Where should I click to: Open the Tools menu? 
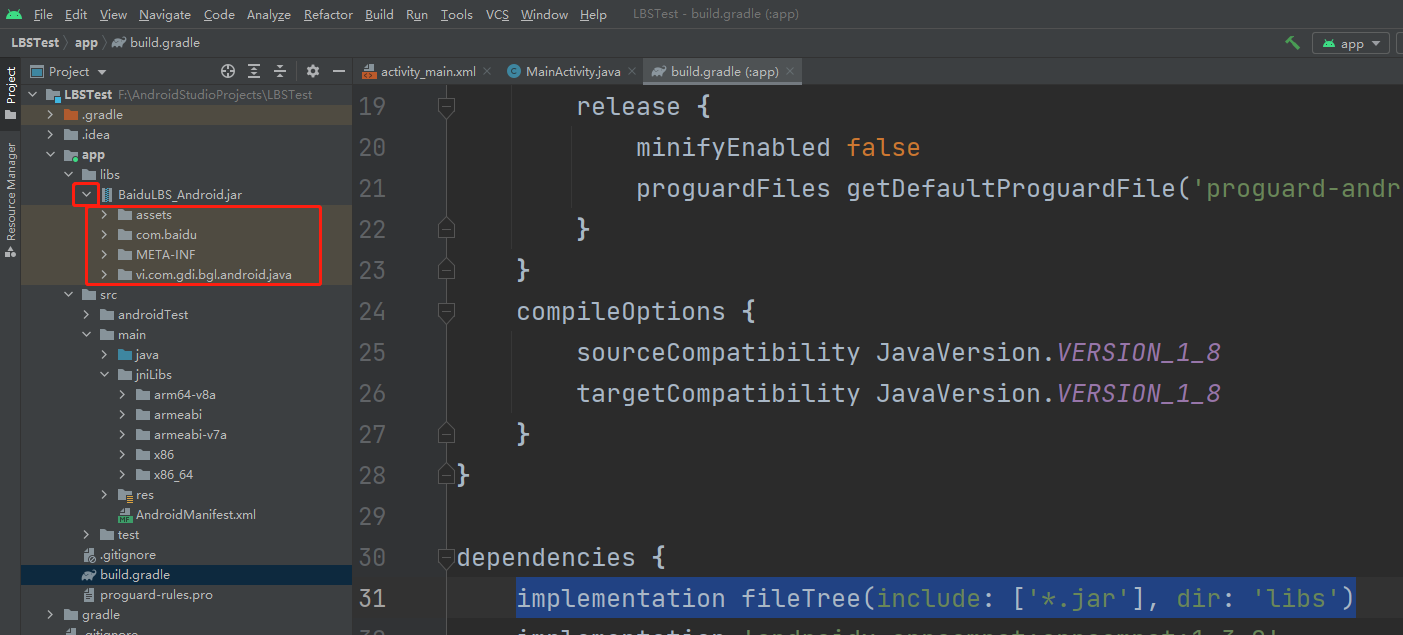pyautogui.click(x=457, y=14)
